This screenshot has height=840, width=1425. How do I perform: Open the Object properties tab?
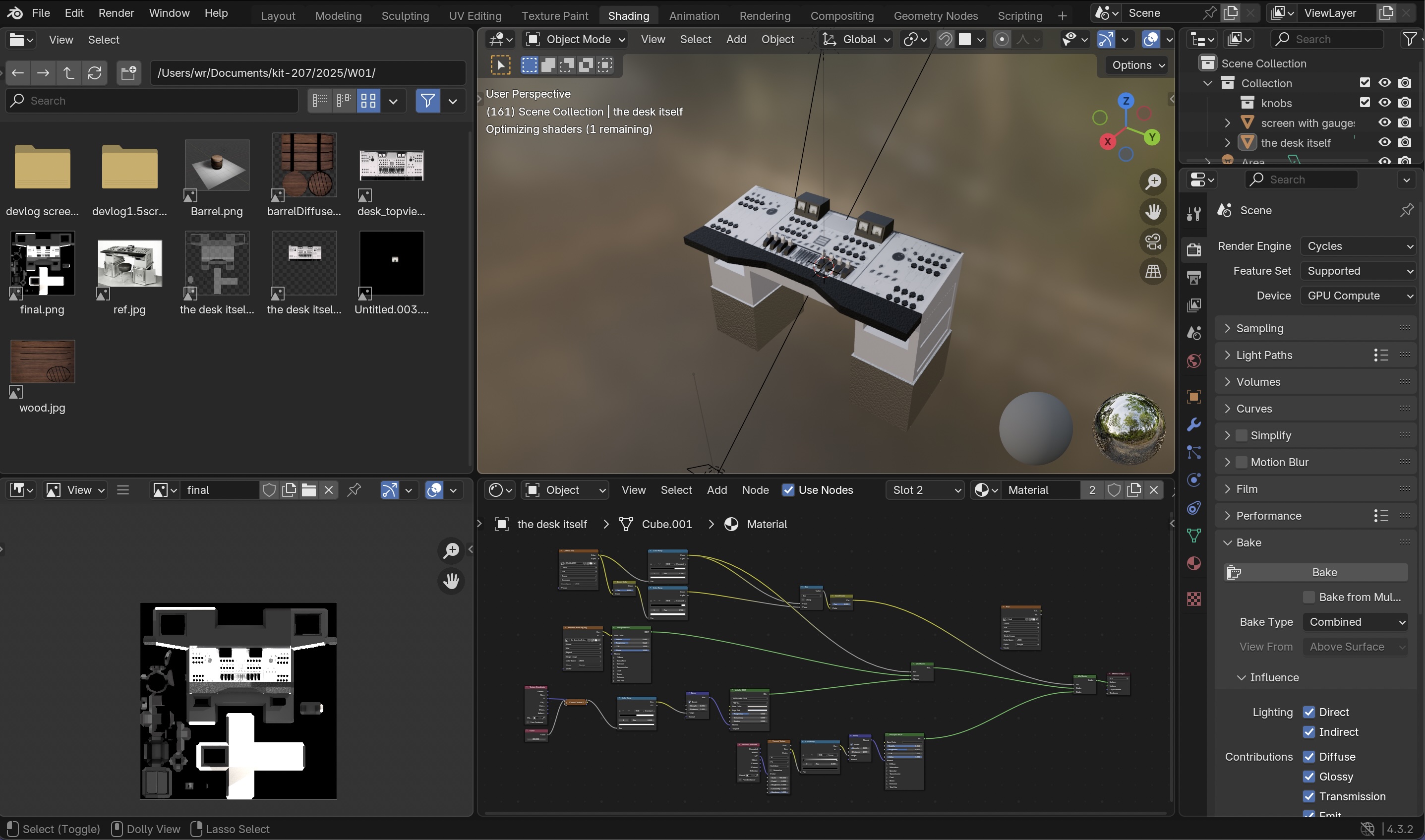(x=1193, y=397)
